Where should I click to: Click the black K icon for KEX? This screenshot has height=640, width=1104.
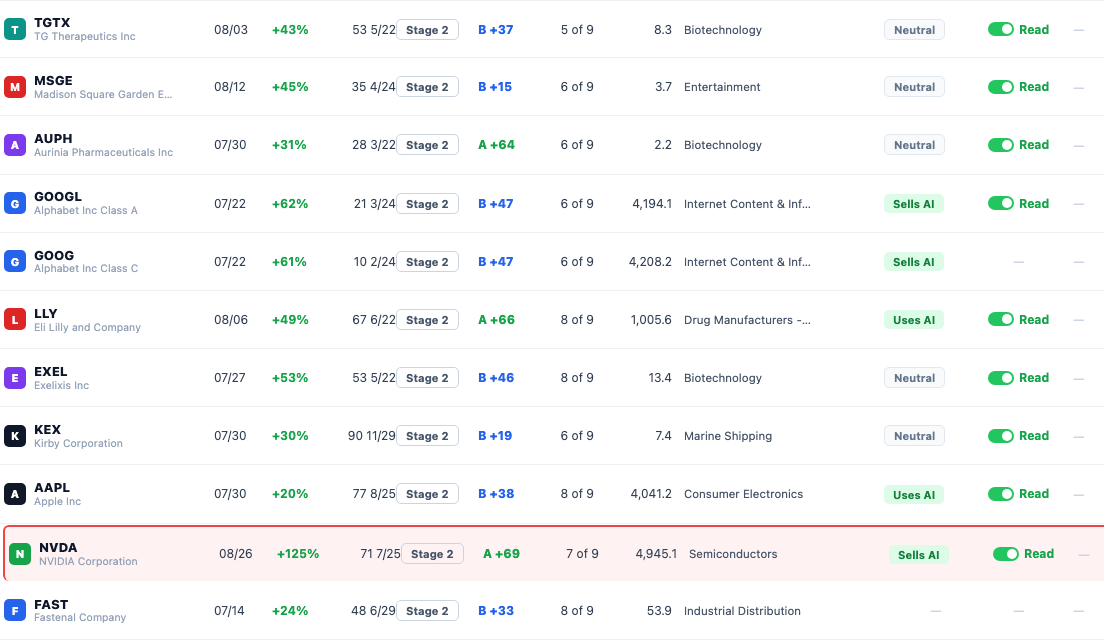click(x=15, y=436)
